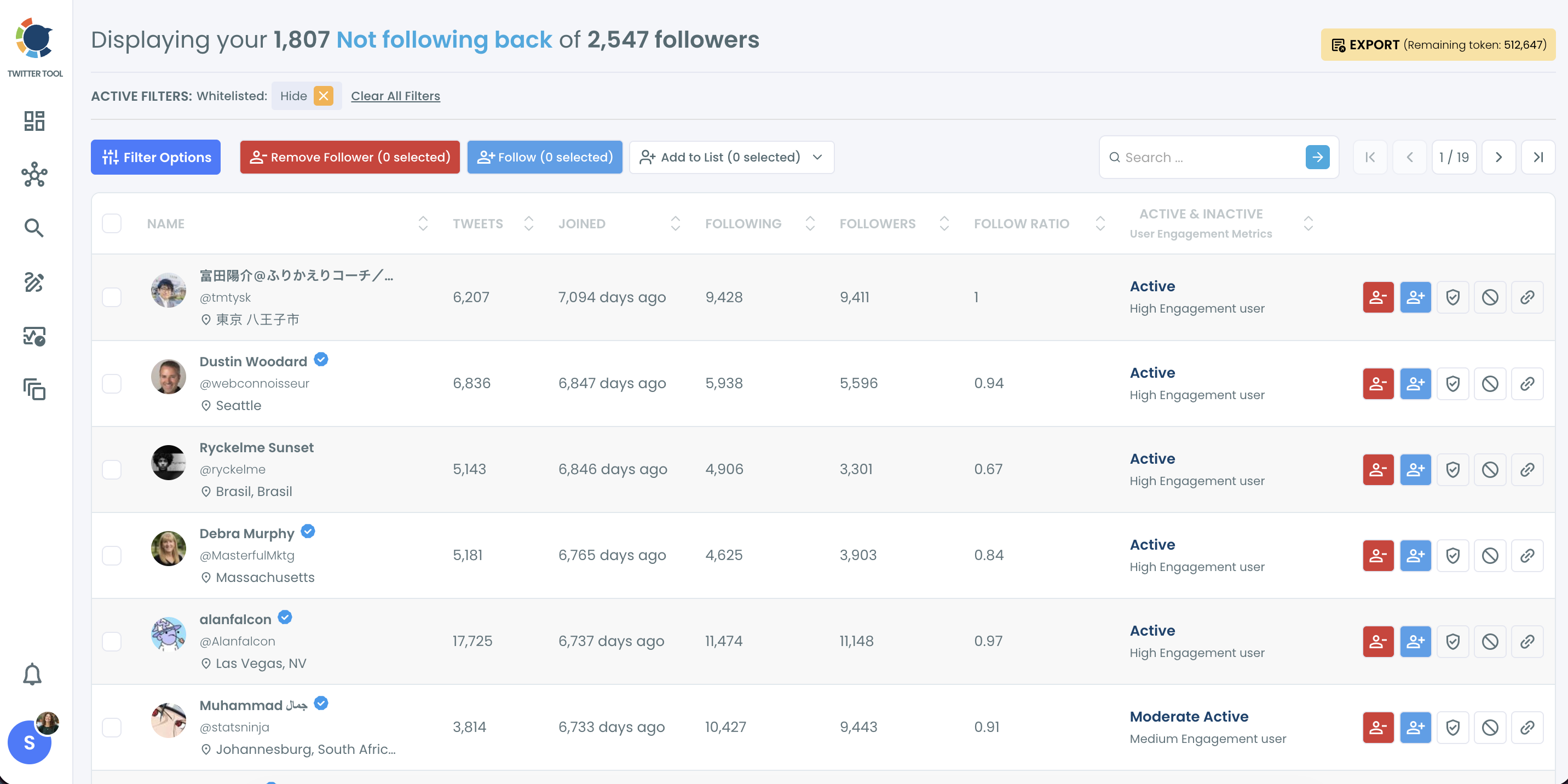Open profile link for @tmtysk

tap(1527, 297)
